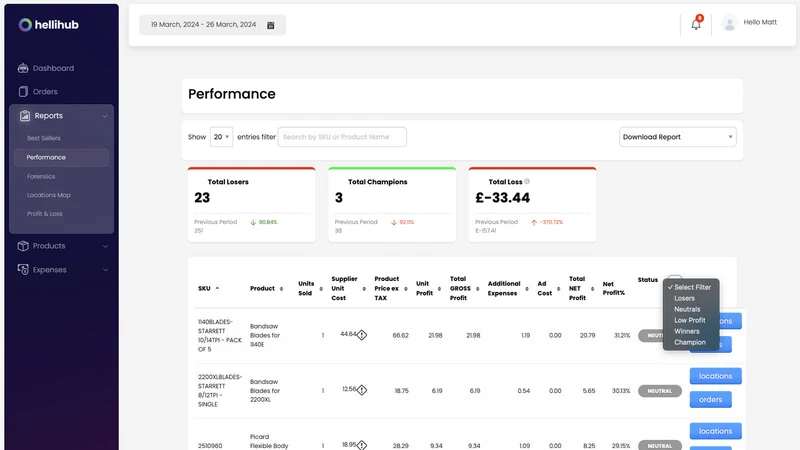Open the calendar icon beside the date range
This screenshot has width=800, height=450.
click(x=271, y=25)
